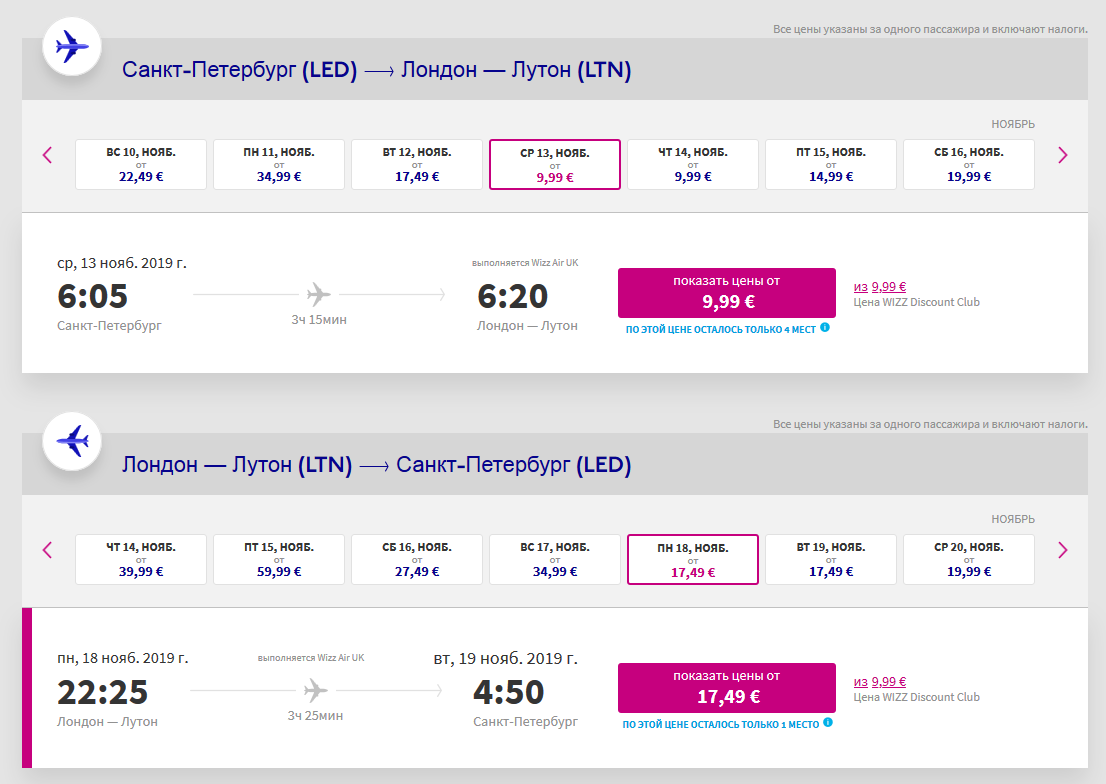
Task: Show earlier return dates with left arrow
Action: [47, 550]
